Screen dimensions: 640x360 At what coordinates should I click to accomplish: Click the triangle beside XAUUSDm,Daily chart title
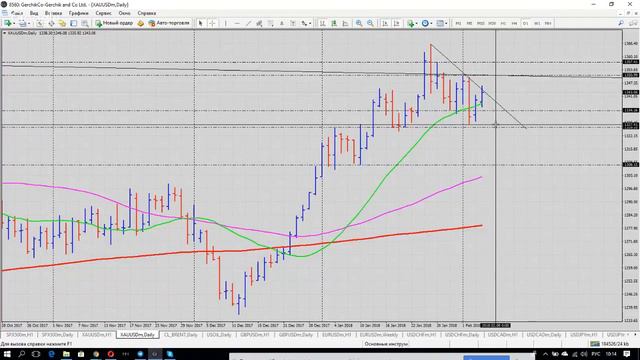[x=4, y=33]
